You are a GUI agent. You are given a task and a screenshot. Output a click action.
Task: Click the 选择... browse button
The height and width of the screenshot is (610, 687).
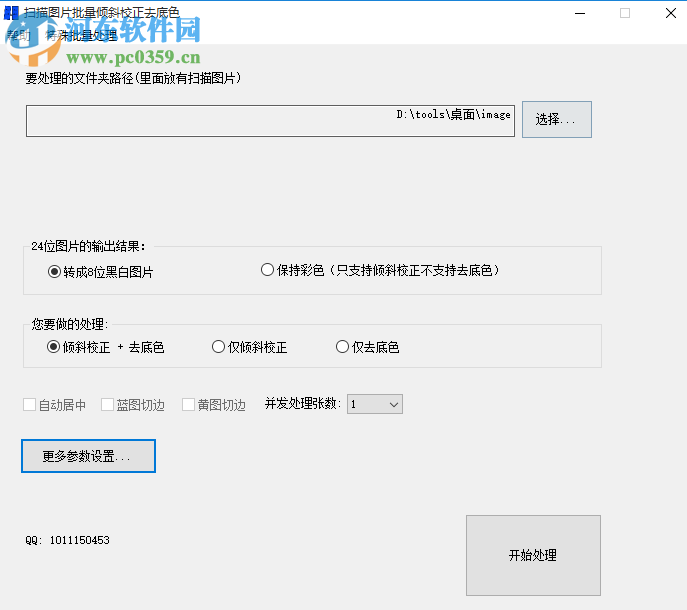point(556,119)
